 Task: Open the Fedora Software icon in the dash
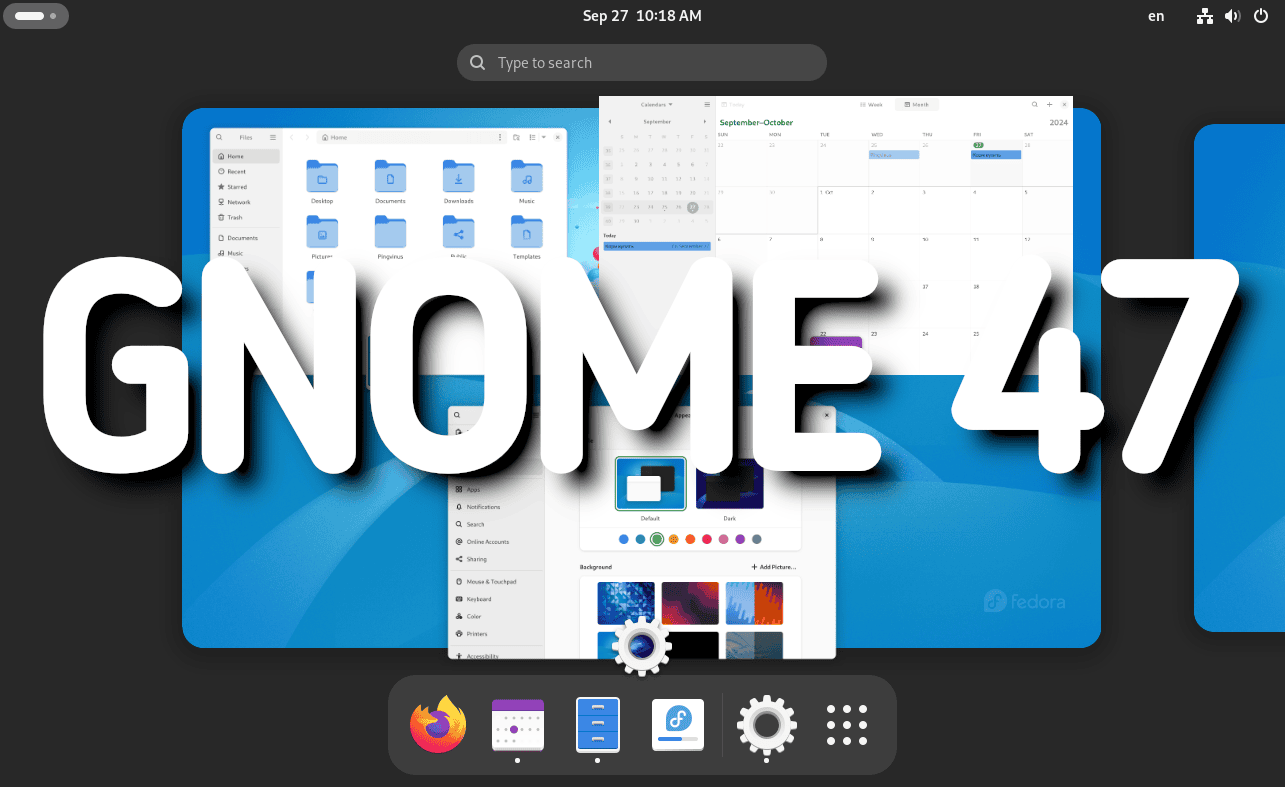[678, 724]
